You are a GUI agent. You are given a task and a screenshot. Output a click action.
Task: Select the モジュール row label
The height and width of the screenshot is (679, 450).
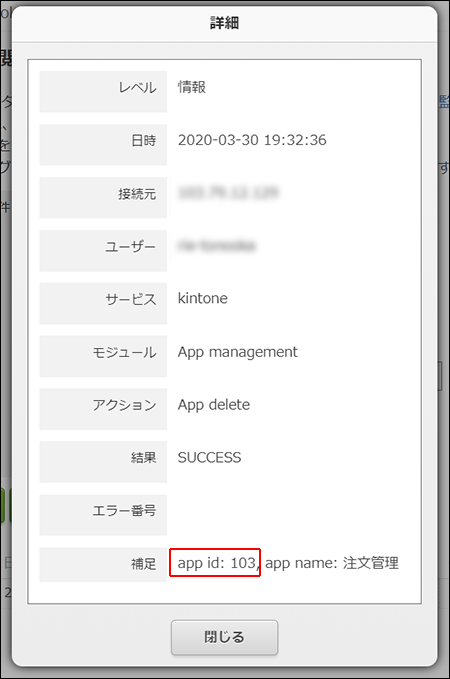click(124, 352)
